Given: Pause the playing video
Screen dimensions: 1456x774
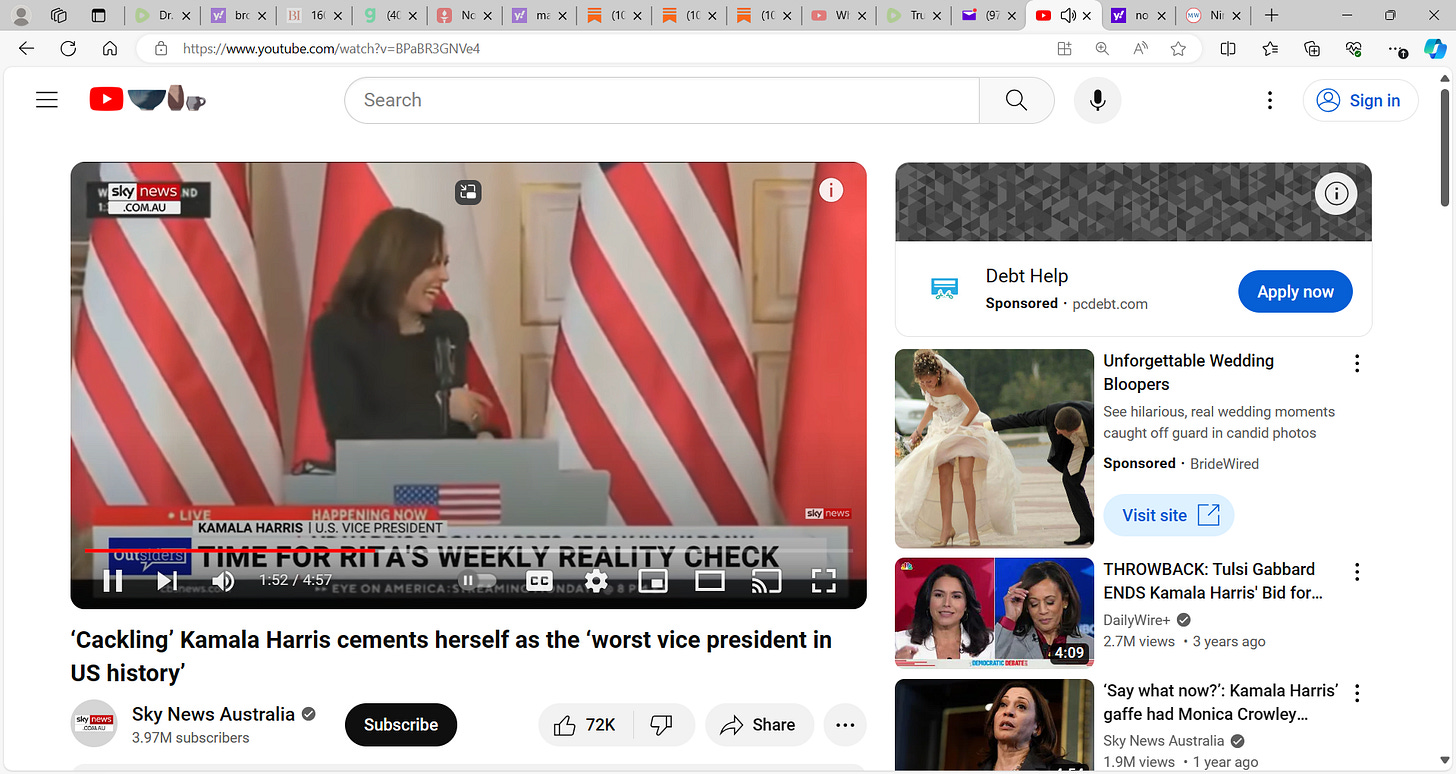Looking at the screenshot, I should pos(113,581).
